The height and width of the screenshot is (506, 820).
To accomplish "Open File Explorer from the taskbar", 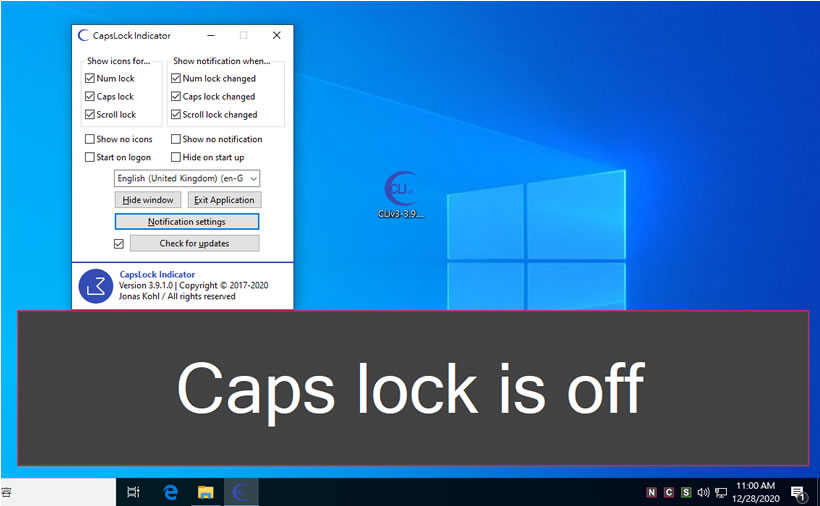I will coord(206,492).
